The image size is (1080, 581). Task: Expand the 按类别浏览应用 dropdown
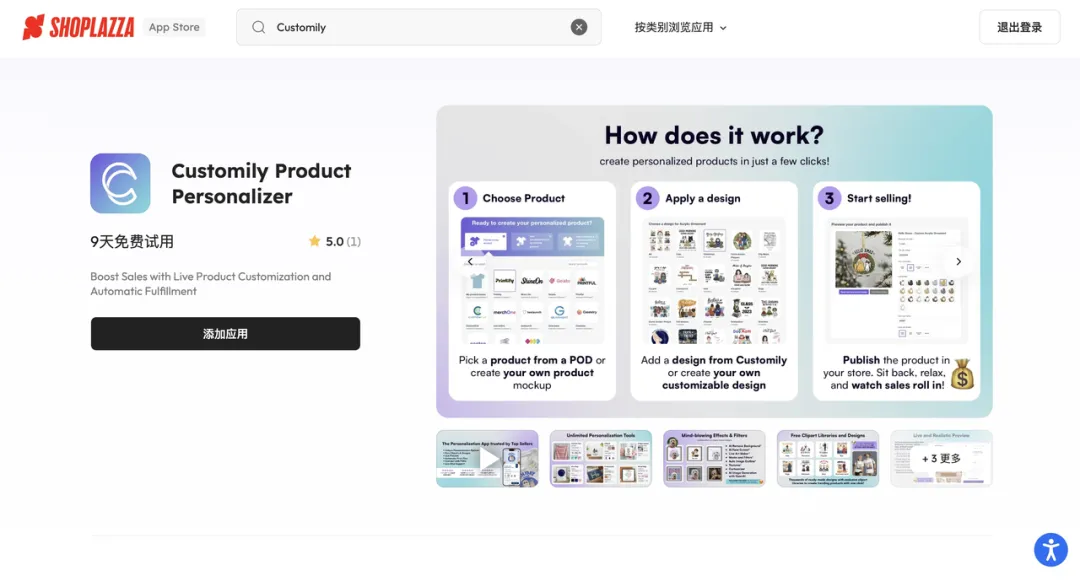click(681, 28)
